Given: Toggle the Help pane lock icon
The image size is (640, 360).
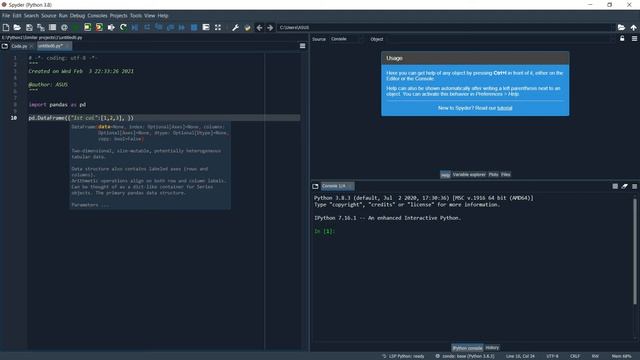Looking at the screenshot, I should coord(622,38).
